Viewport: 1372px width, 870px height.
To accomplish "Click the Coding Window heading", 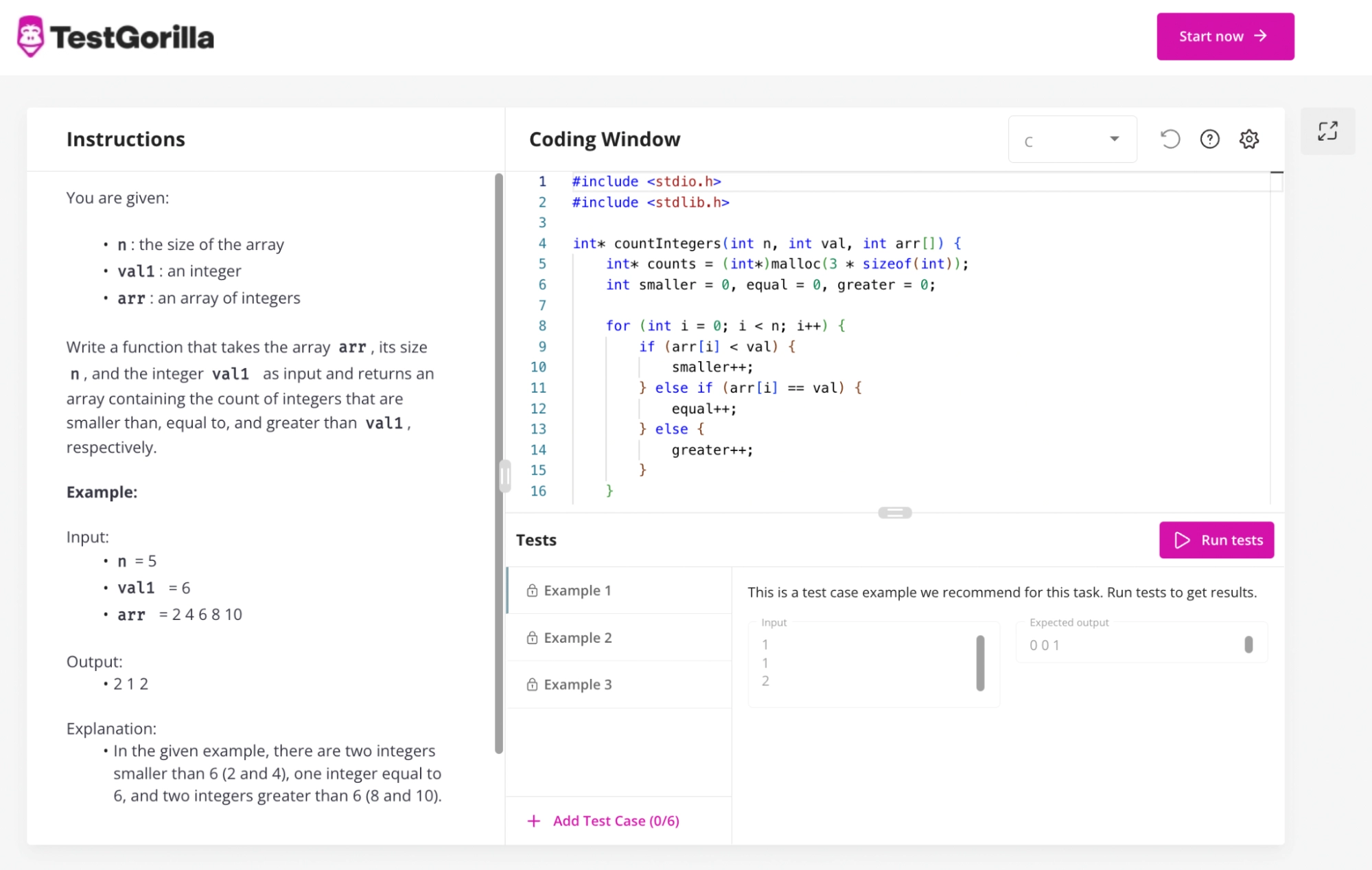I will point(605,139).
